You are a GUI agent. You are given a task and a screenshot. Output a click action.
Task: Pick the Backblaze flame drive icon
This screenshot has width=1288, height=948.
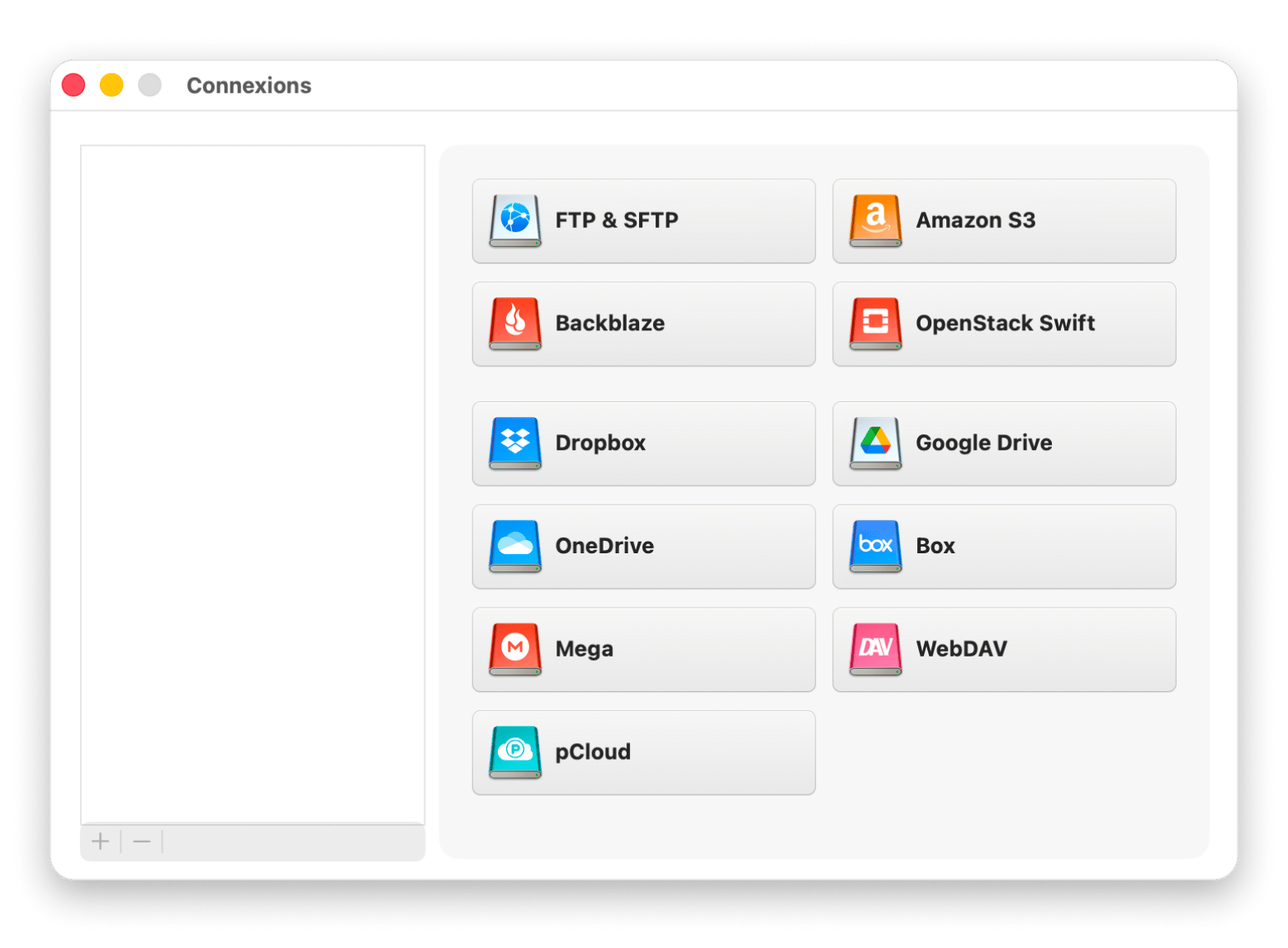click(515, 324)
